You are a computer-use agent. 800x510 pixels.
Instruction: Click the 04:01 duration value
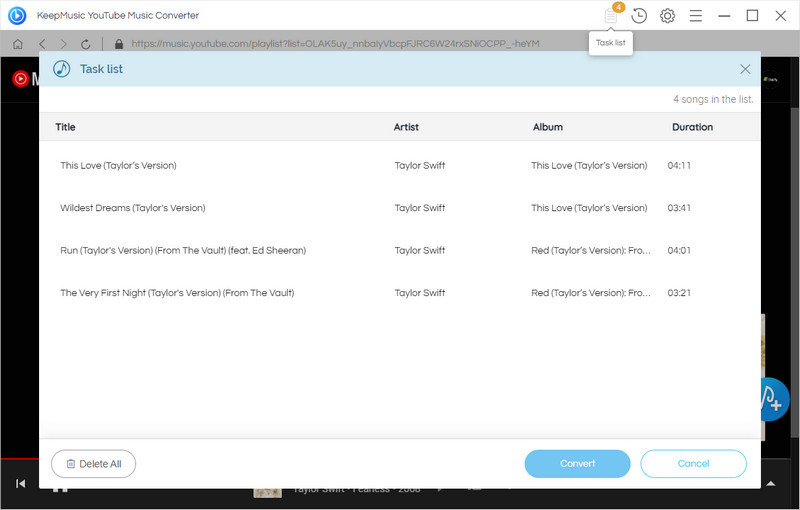tap(679, 250)
